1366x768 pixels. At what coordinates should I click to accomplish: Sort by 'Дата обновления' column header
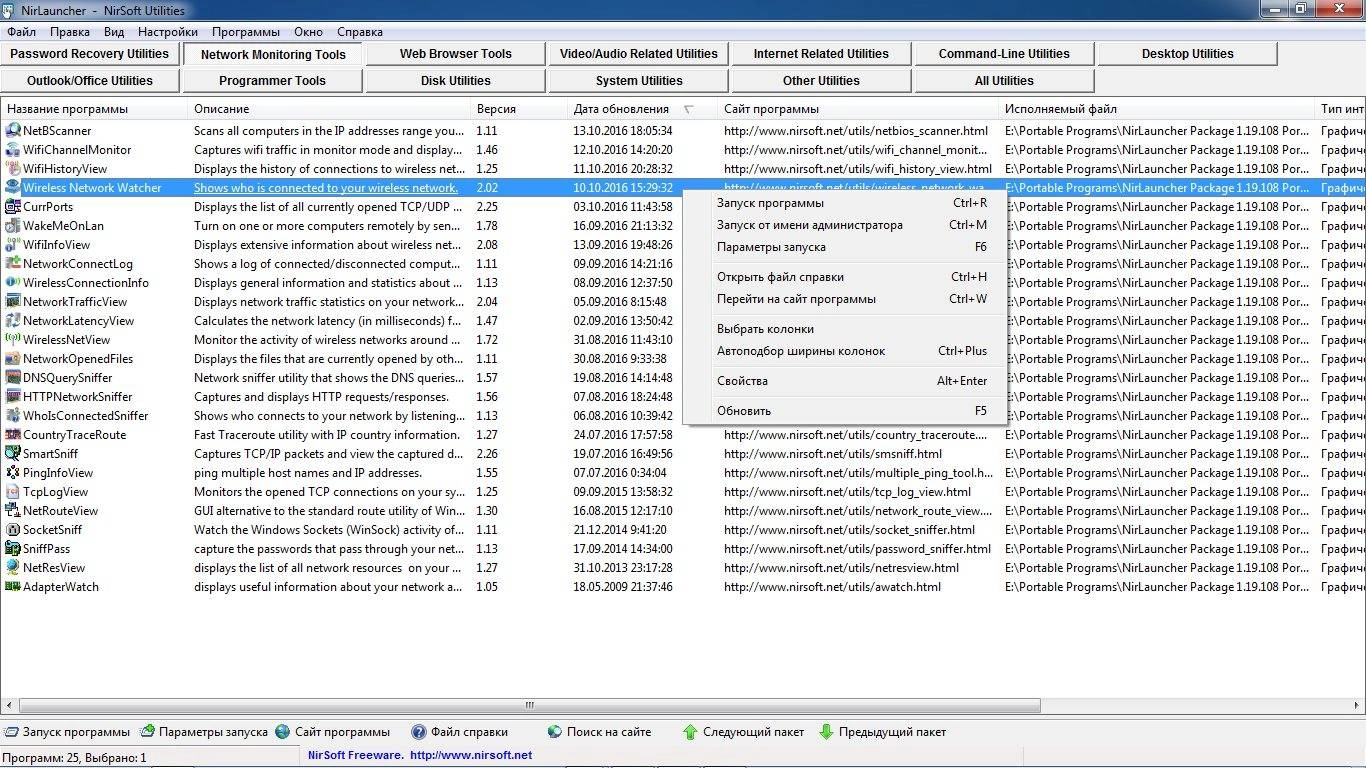(641, 108)
